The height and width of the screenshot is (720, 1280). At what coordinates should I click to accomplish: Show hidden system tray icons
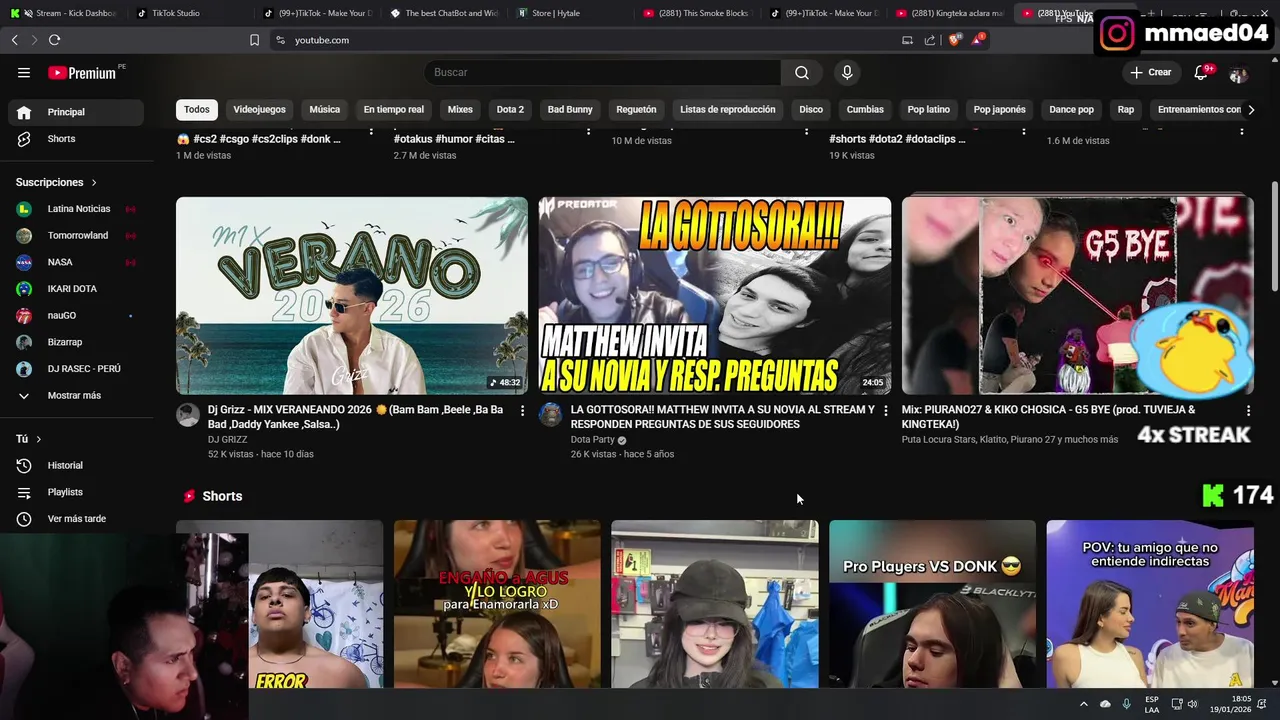click(1083, 704)
